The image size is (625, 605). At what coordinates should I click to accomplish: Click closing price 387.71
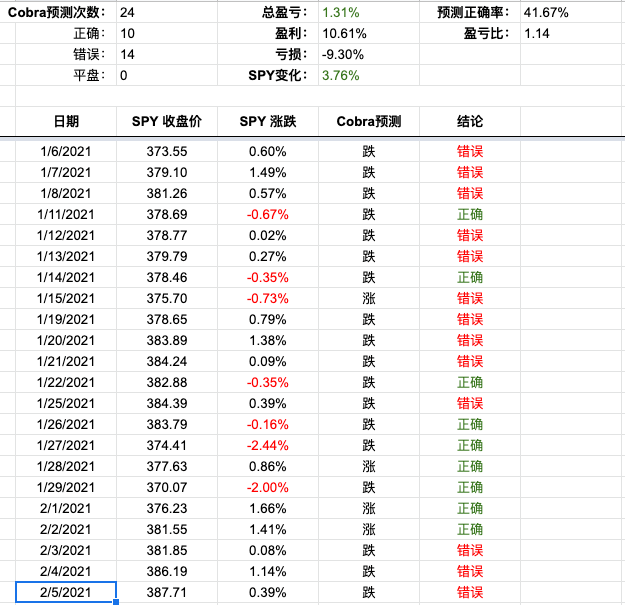[167, 592]
